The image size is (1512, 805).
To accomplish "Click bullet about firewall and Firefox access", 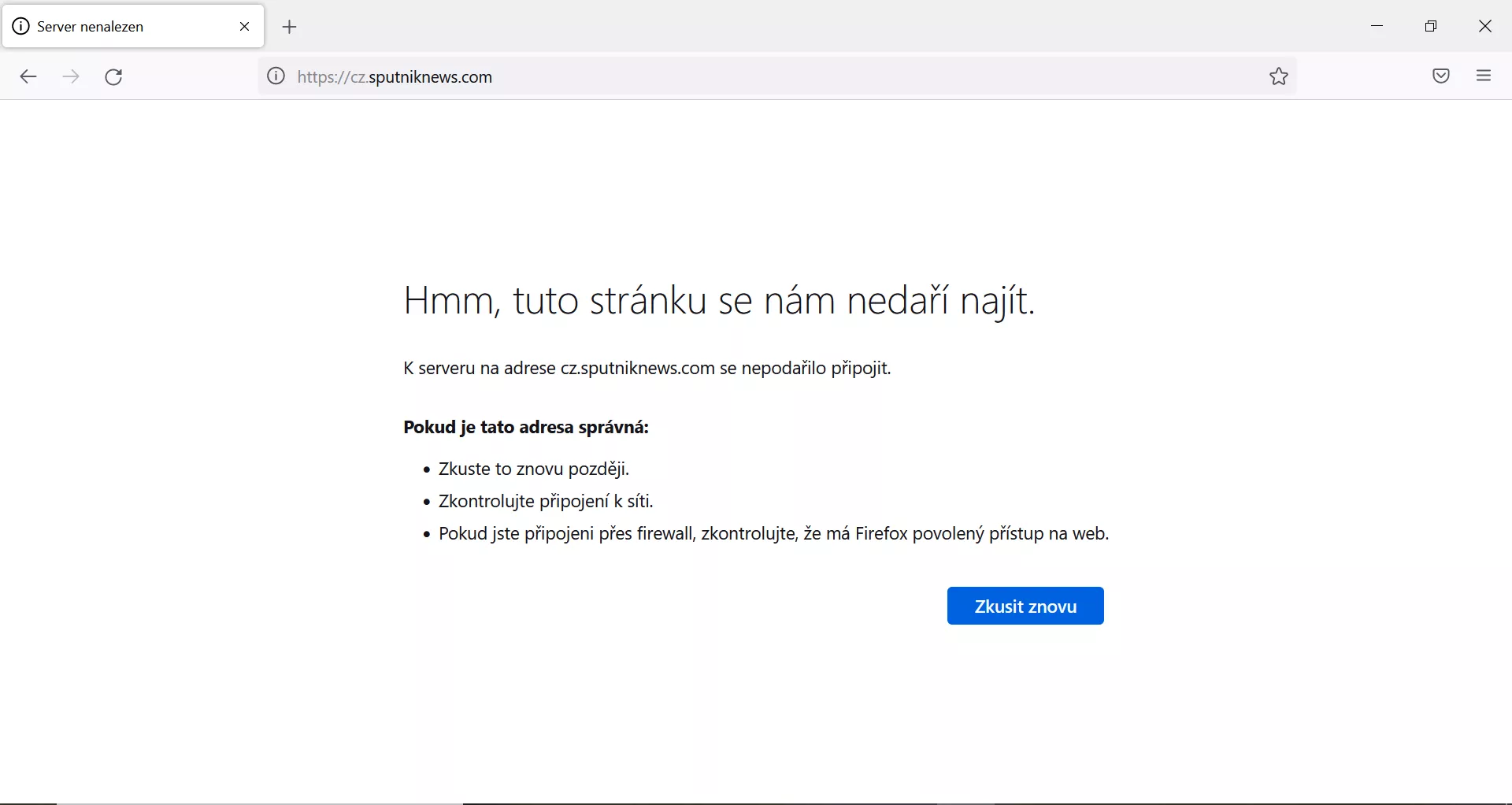I will tap(773, 534).
